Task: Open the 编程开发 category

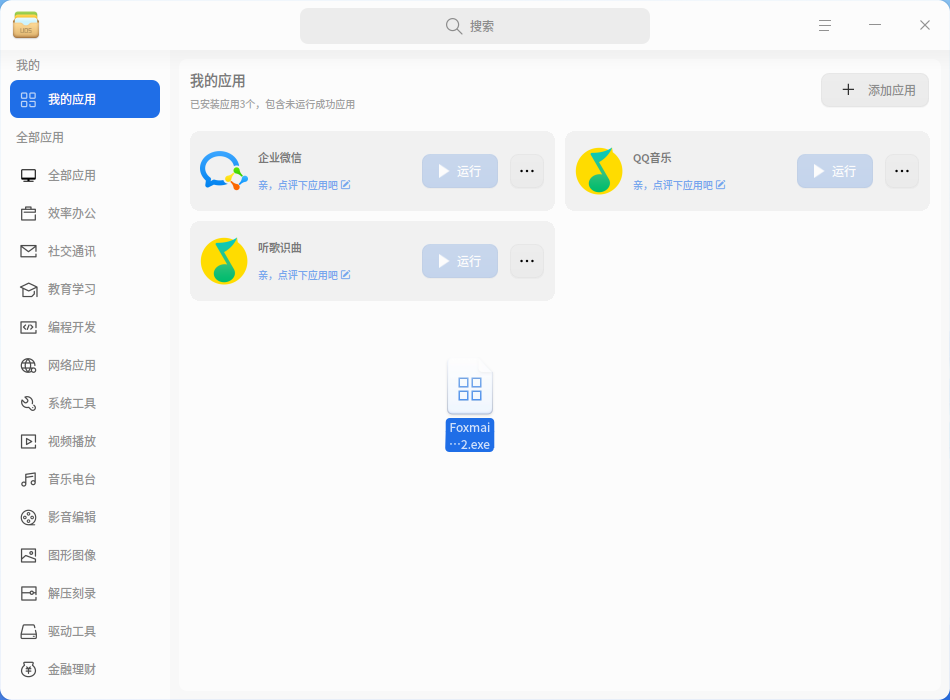Action: 72,327
